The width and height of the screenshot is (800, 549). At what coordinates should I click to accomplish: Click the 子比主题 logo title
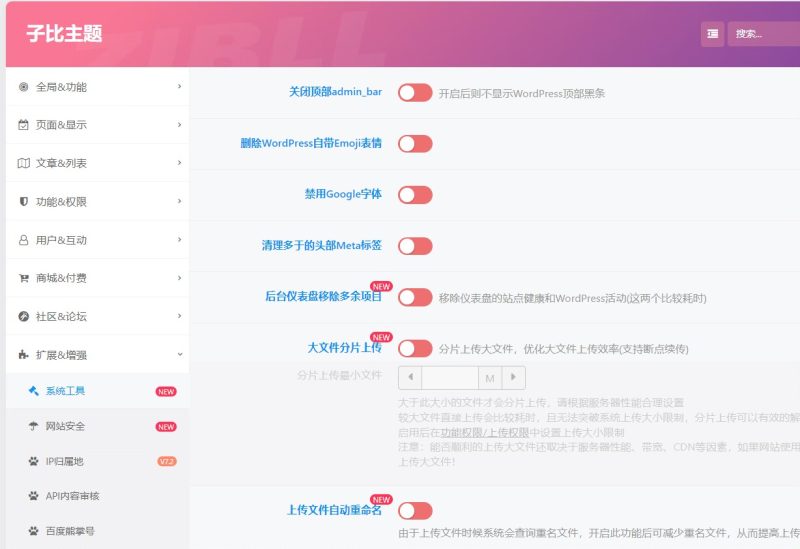[64, 34]
